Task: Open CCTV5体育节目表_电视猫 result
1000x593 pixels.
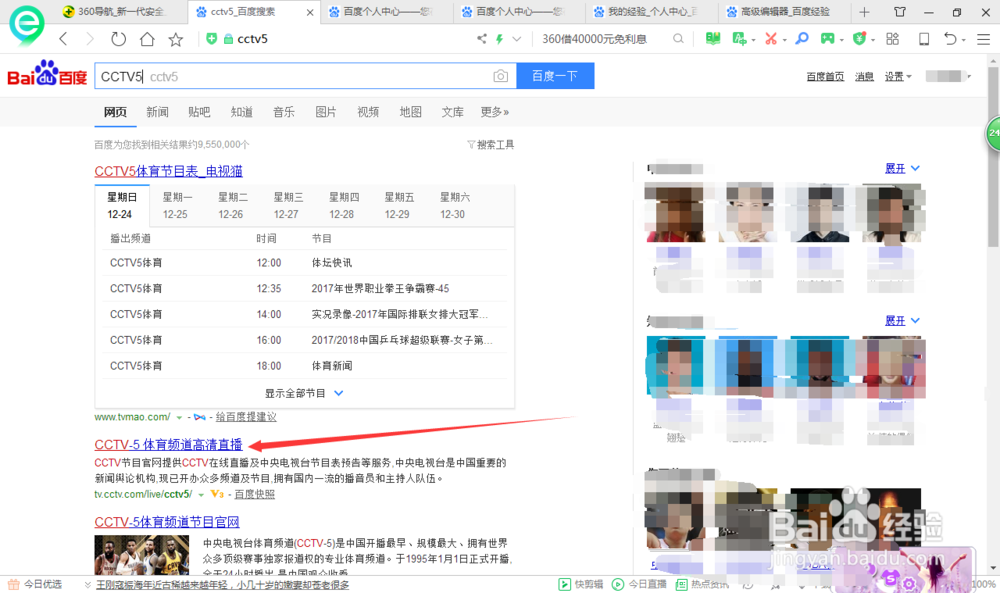Action: pyautogui.click(x=168, y=171)
